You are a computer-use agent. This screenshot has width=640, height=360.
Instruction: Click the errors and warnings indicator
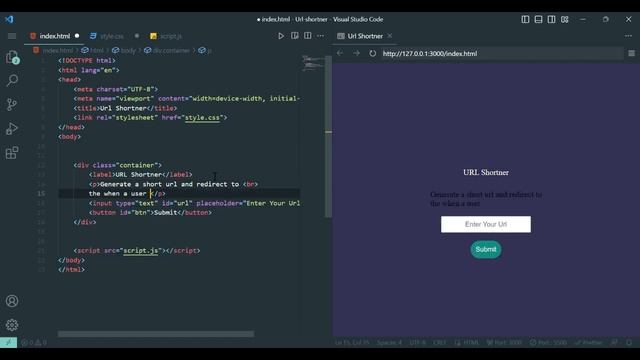point(34,342)
